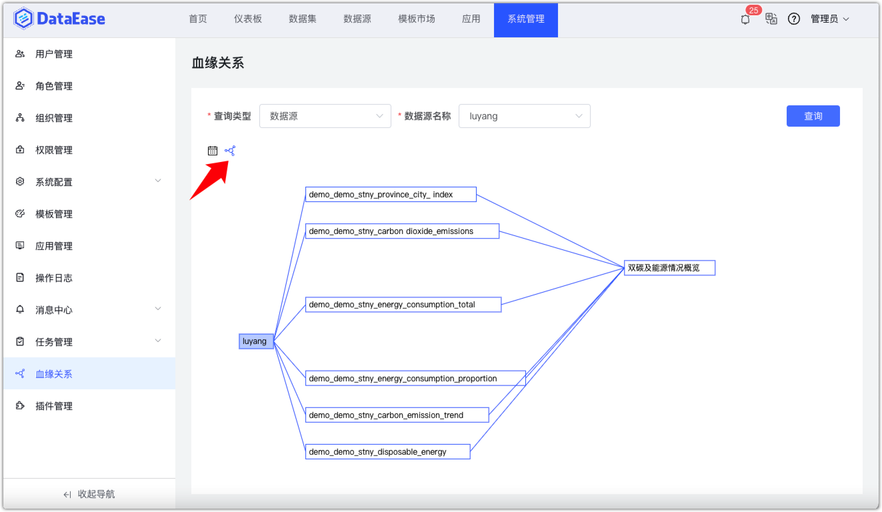Expand the 系统配置 submenu chevron
Screen dimensions: 882x512
158,181
